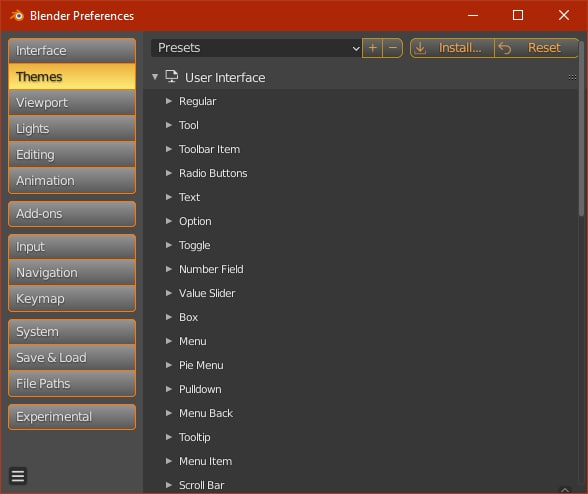
Task: Expand the Tool subsection
Action: [169, 125]
